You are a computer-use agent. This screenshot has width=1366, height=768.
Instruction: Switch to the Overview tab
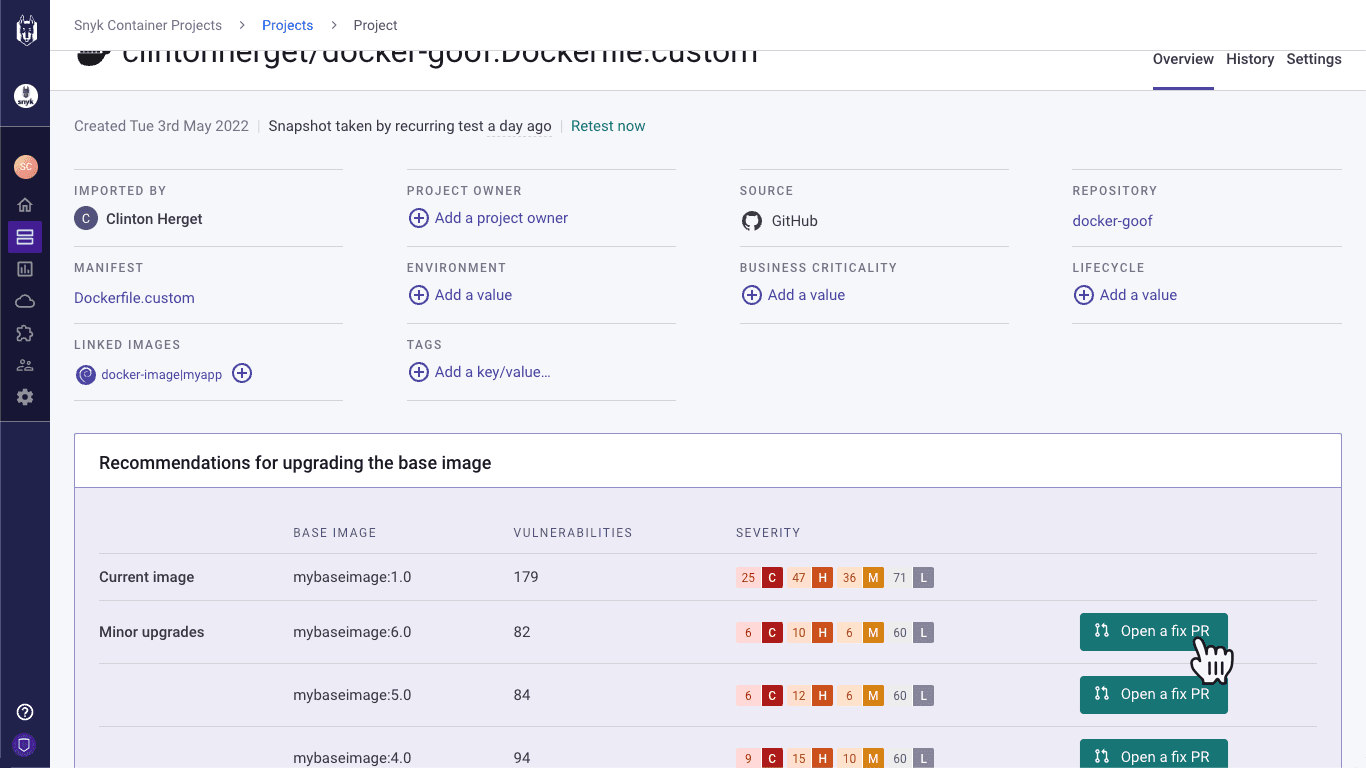(1183, 60)
